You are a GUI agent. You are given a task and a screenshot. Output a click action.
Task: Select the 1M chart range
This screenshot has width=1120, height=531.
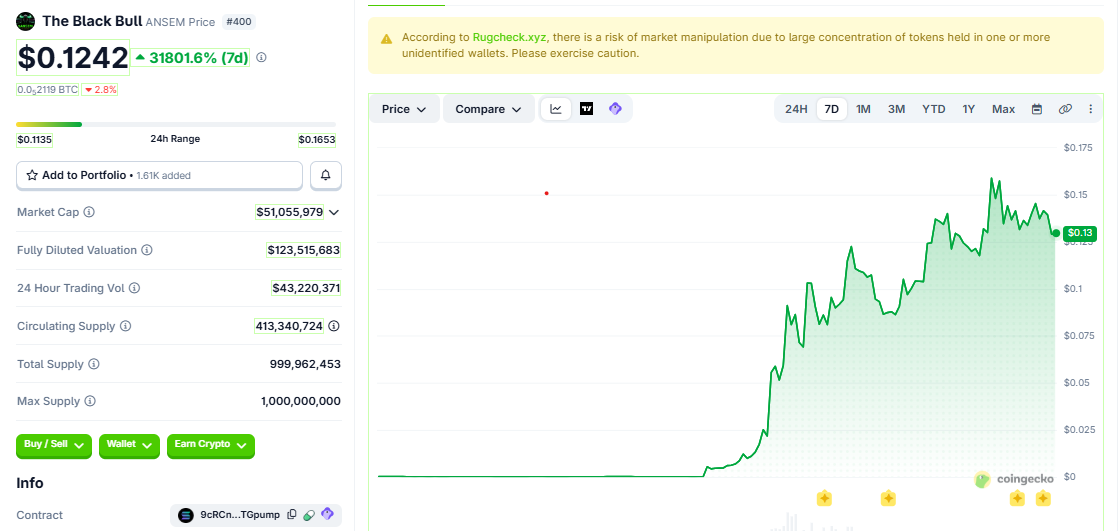[x=864, y=109]
